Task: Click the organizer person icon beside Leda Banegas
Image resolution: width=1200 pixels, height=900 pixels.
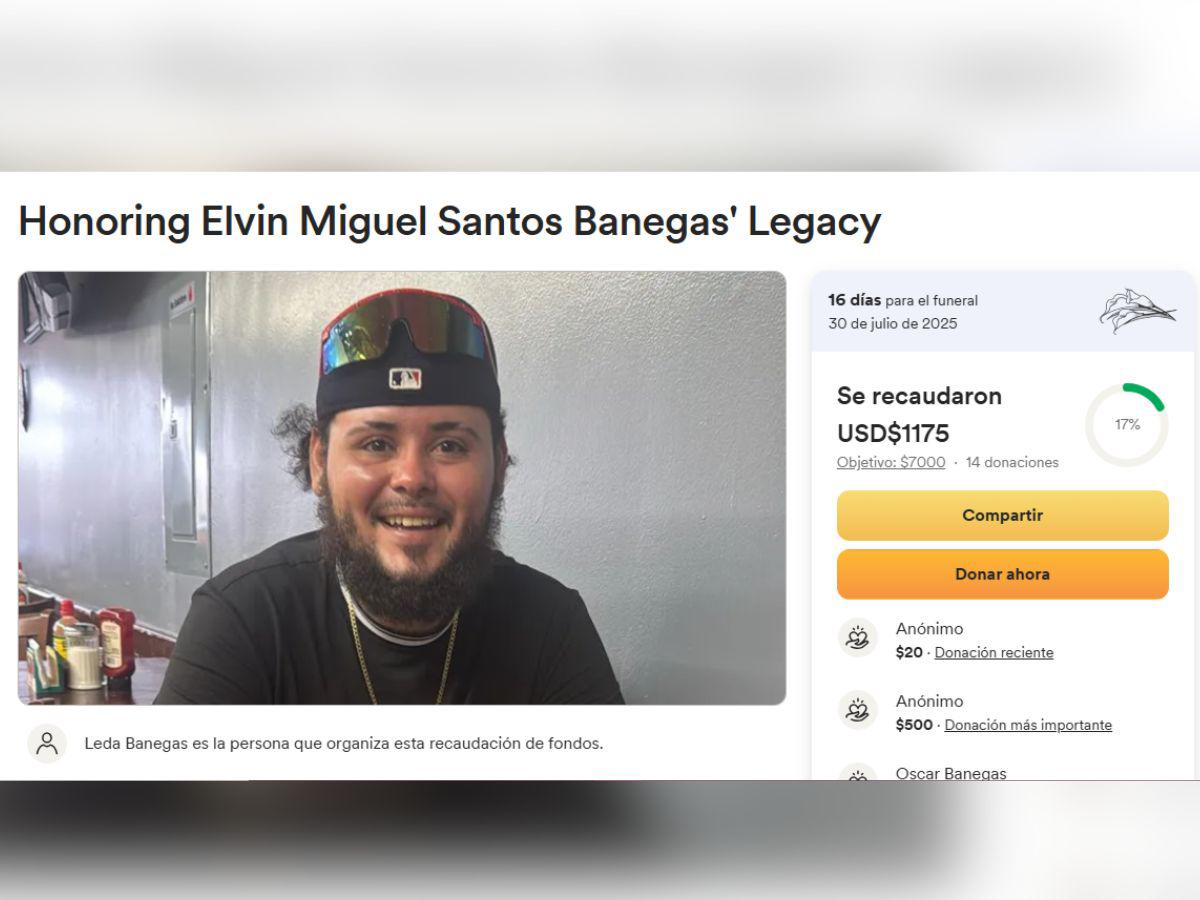Action: point(46,743)
